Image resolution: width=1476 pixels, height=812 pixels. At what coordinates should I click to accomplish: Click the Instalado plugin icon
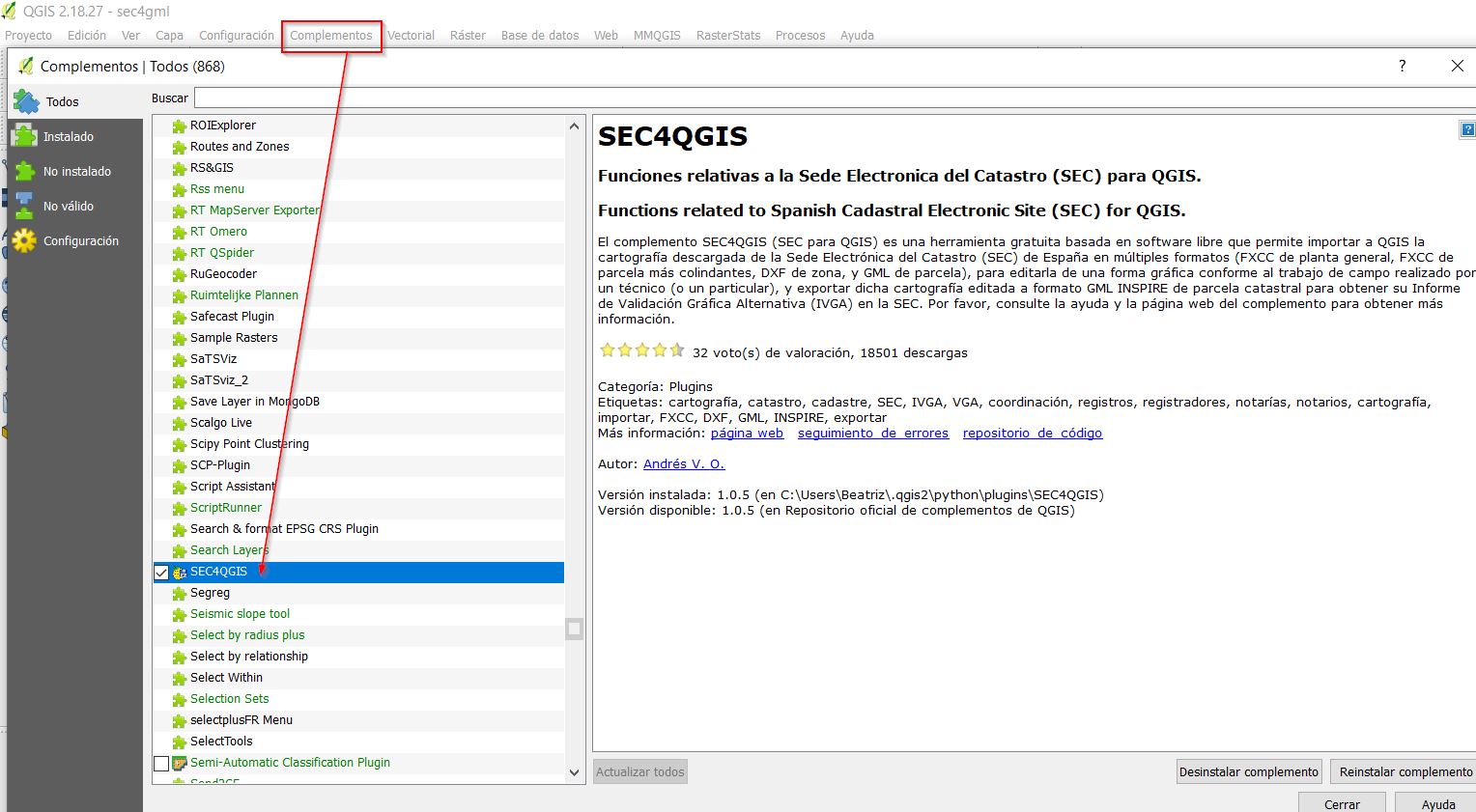tap(23, 136)
